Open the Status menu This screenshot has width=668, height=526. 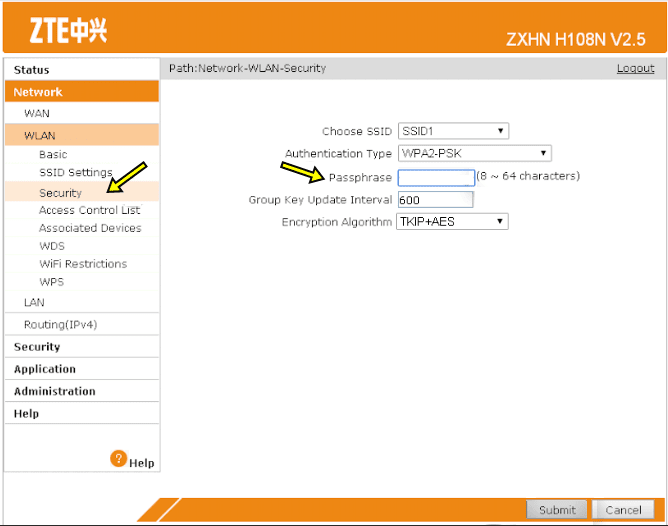coord(82,69)
